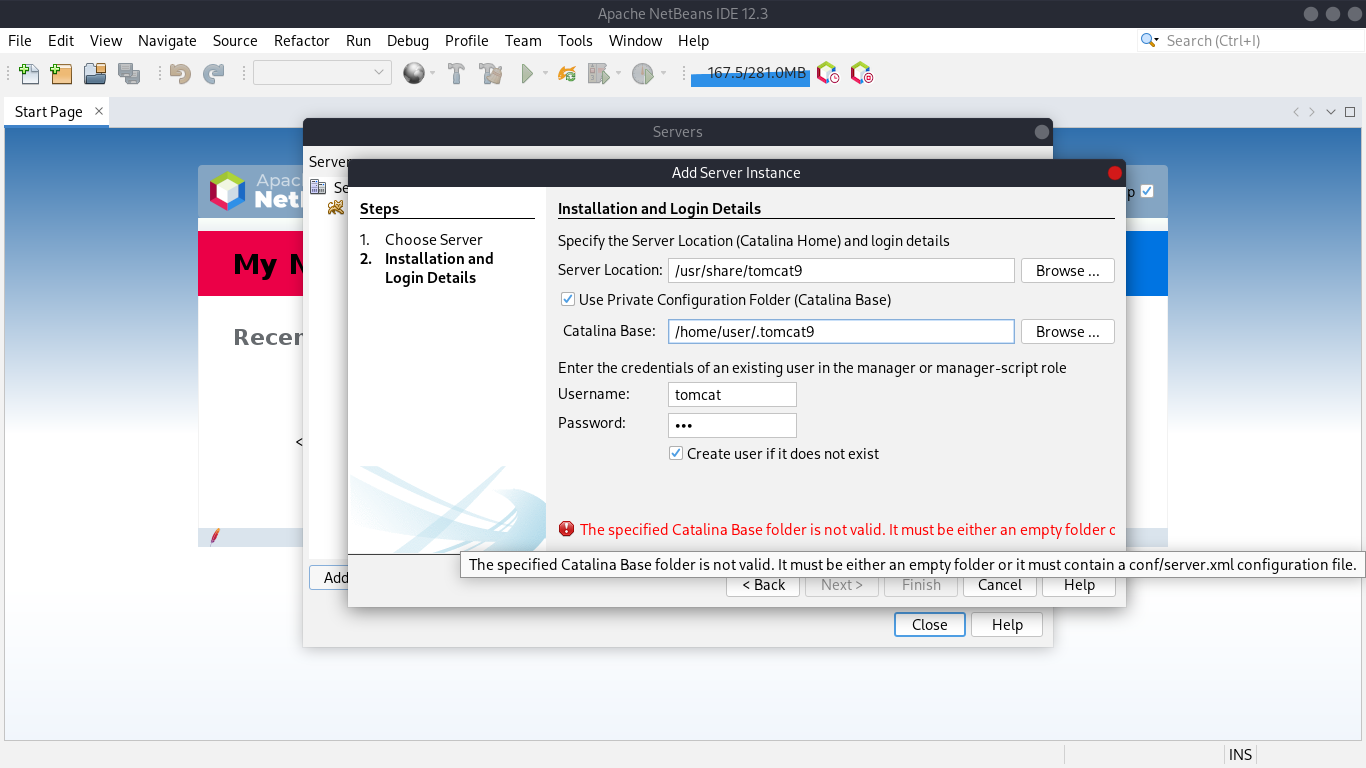Expand the Debug Project dropdown arrow

(x=618, y=73)
